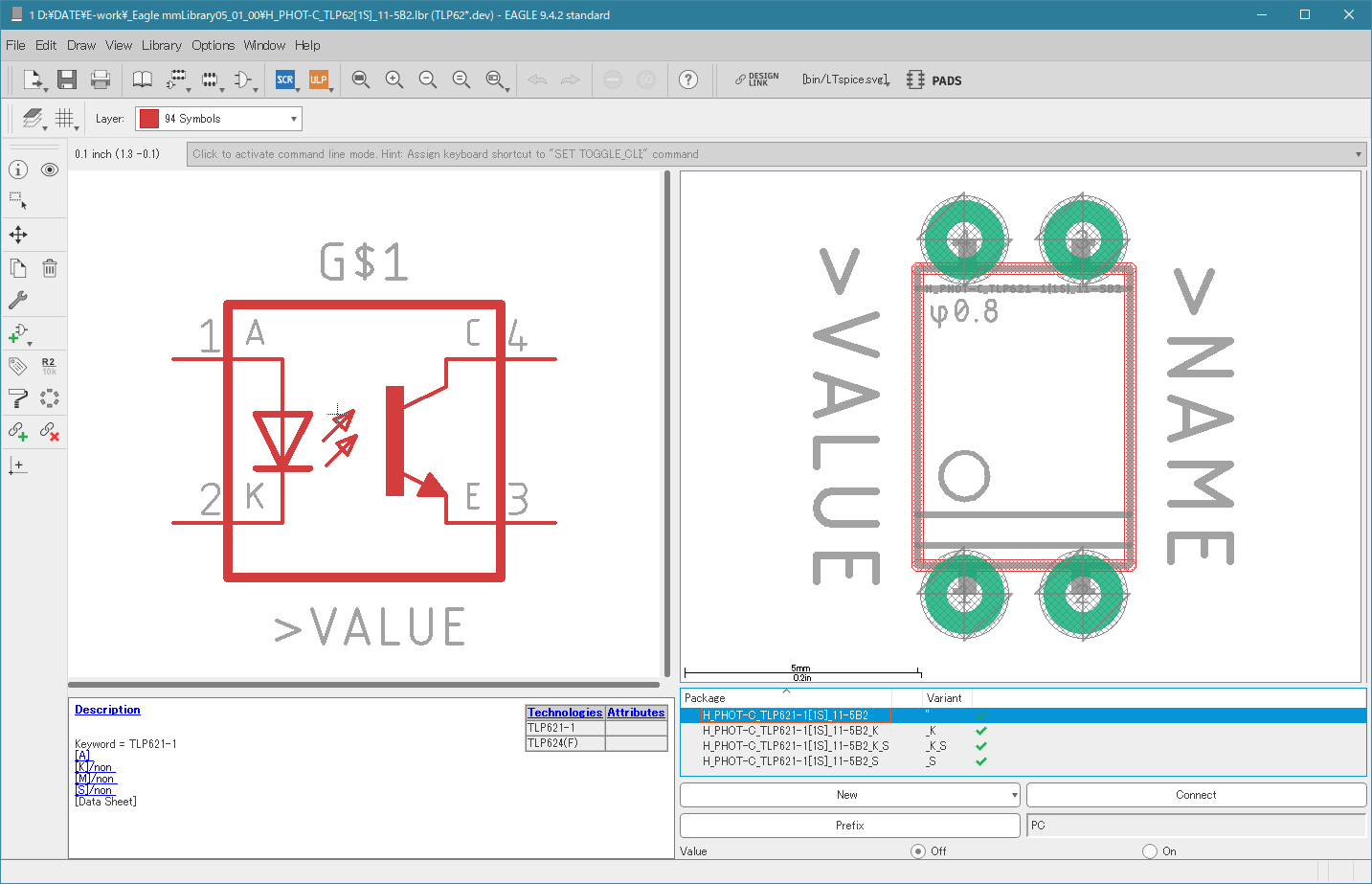This screenshot has height=884, width=1372.
Task: Run the SCR script icon
Action: click(x=285, y=79)
